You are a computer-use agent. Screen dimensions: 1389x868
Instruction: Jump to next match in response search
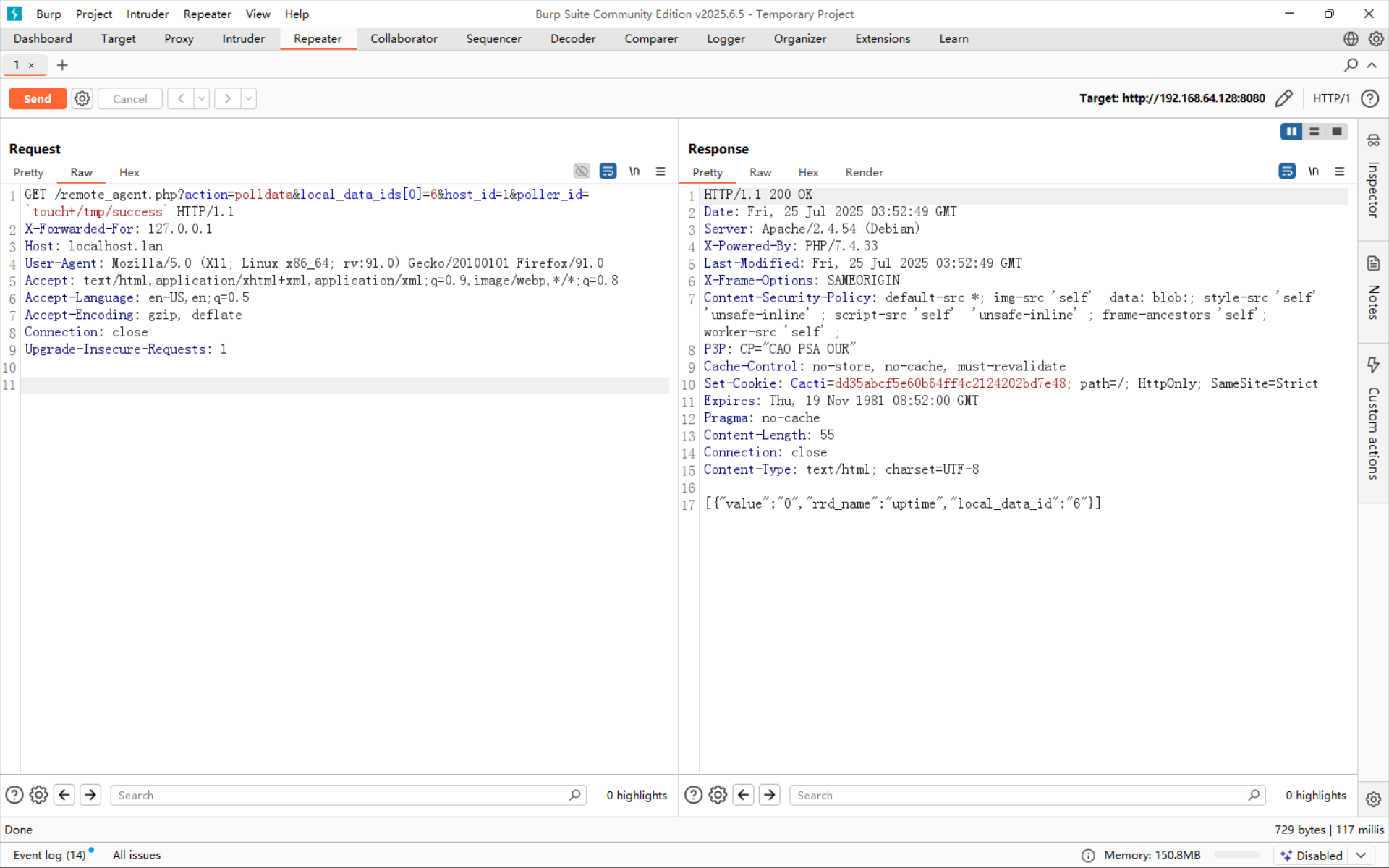[x=770, y=795]
